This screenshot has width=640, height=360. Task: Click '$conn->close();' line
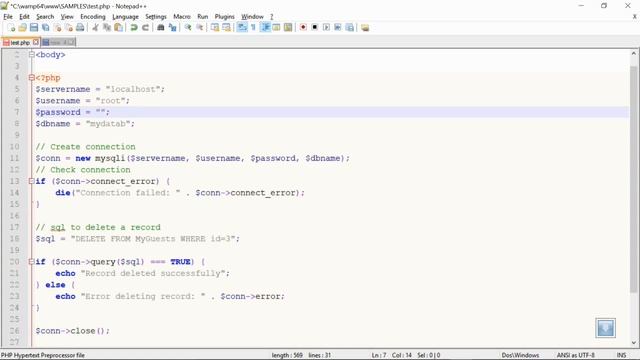(x=72, y=331)
